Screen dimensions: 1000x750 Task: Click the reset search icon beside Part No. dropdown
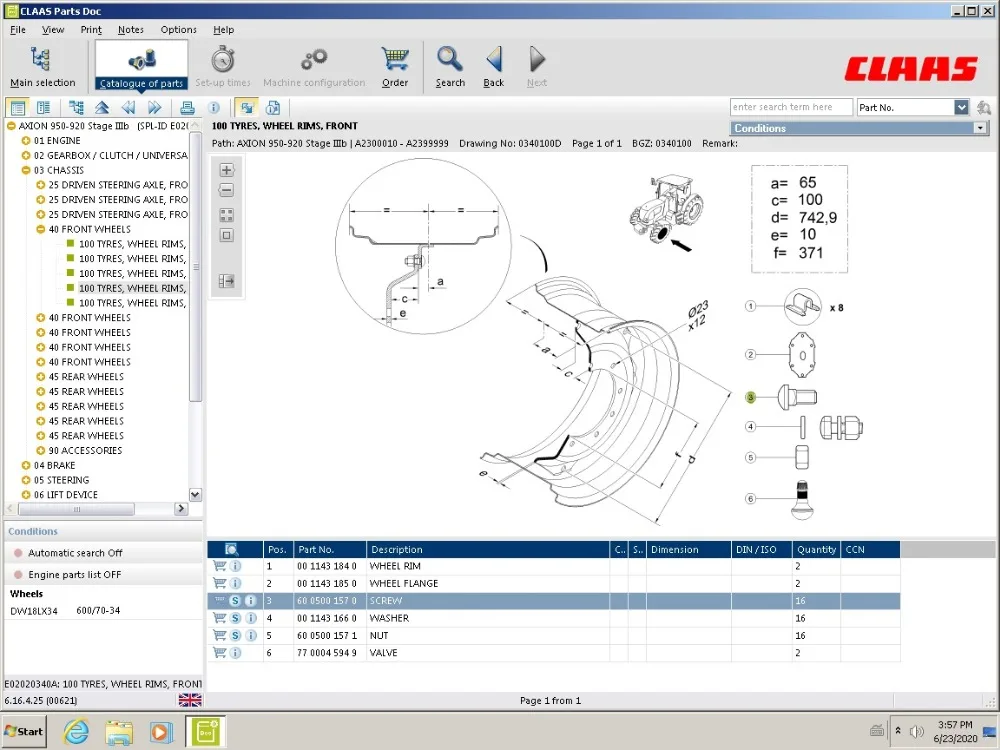pos(983,107)
